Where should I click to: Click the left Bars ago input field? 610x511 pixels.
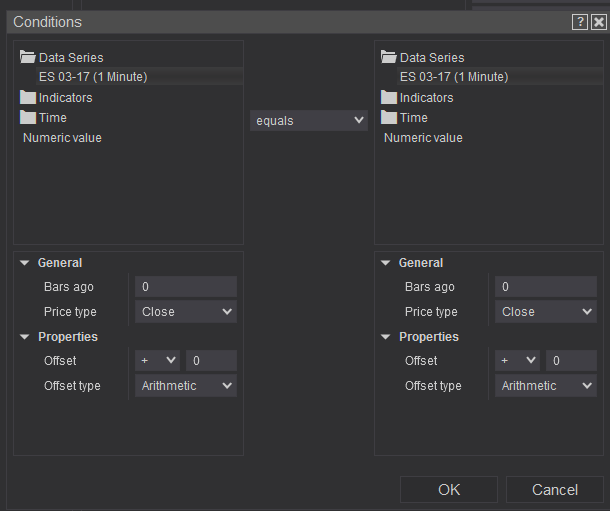click(186, 287)
